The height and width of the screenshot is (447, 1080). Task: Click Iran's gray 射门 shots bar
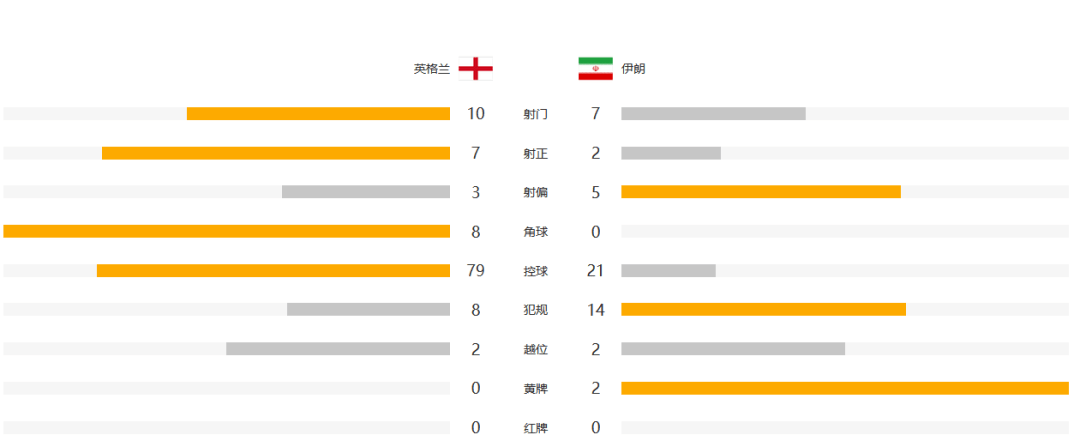point(713,114)
